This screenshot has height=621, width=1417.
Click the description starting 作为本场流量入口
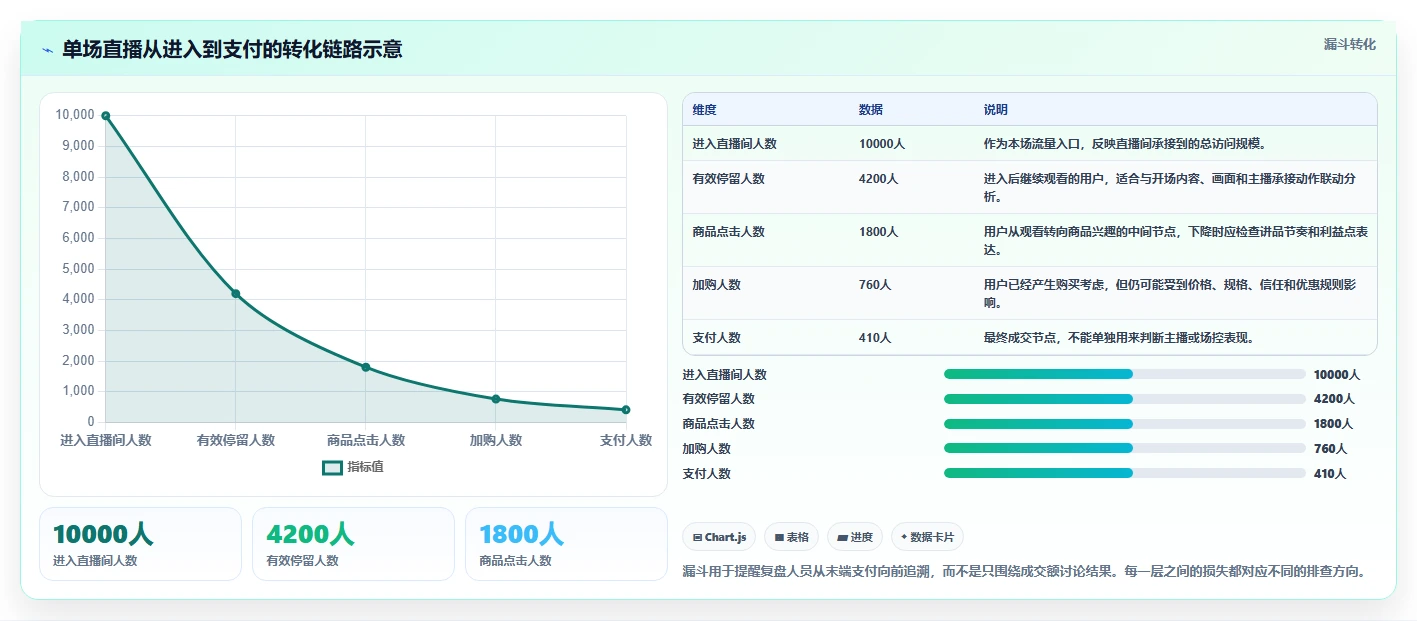point(1126,144)
